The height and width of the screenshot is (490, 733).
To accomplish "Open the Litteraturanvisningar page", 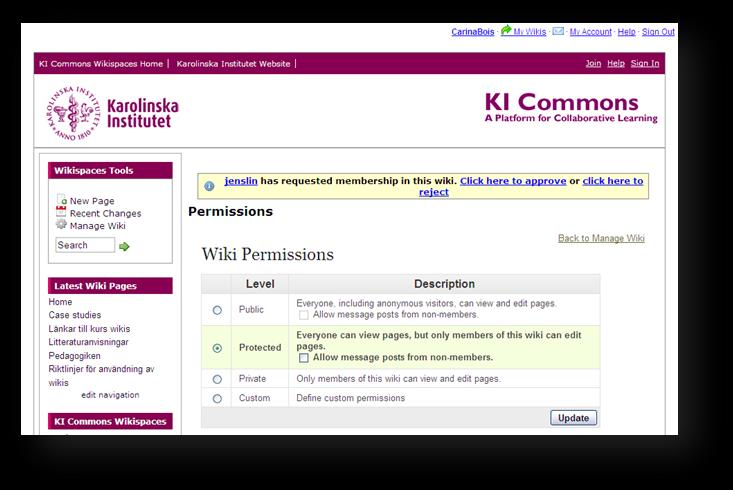I will click(x=88, y=342).
